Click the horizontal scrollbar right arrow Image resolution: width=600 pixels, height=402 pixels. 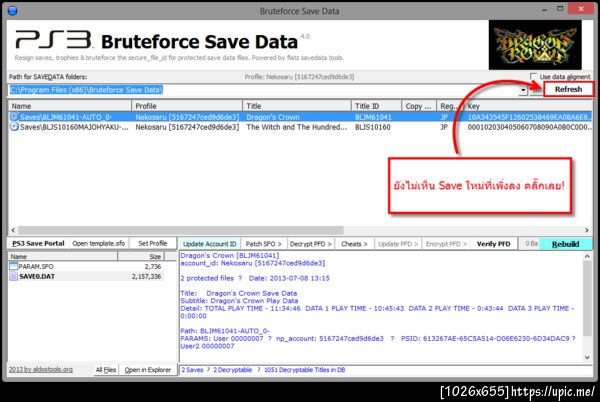(x=587, y=230)
